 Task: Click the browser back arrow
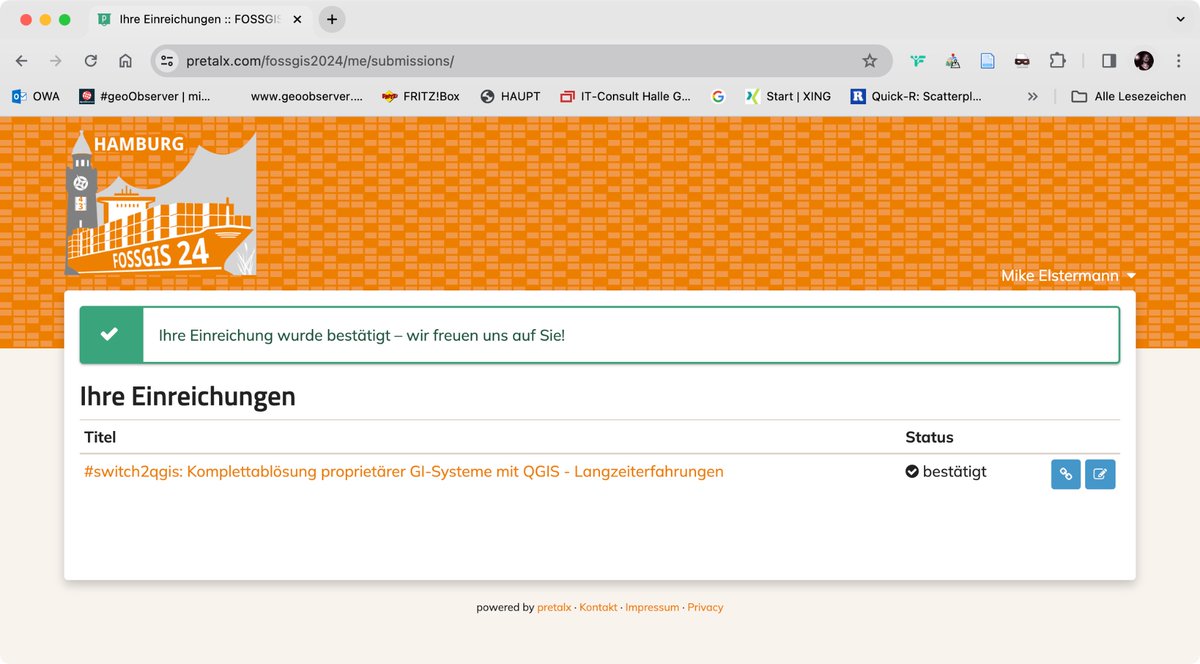22,61
